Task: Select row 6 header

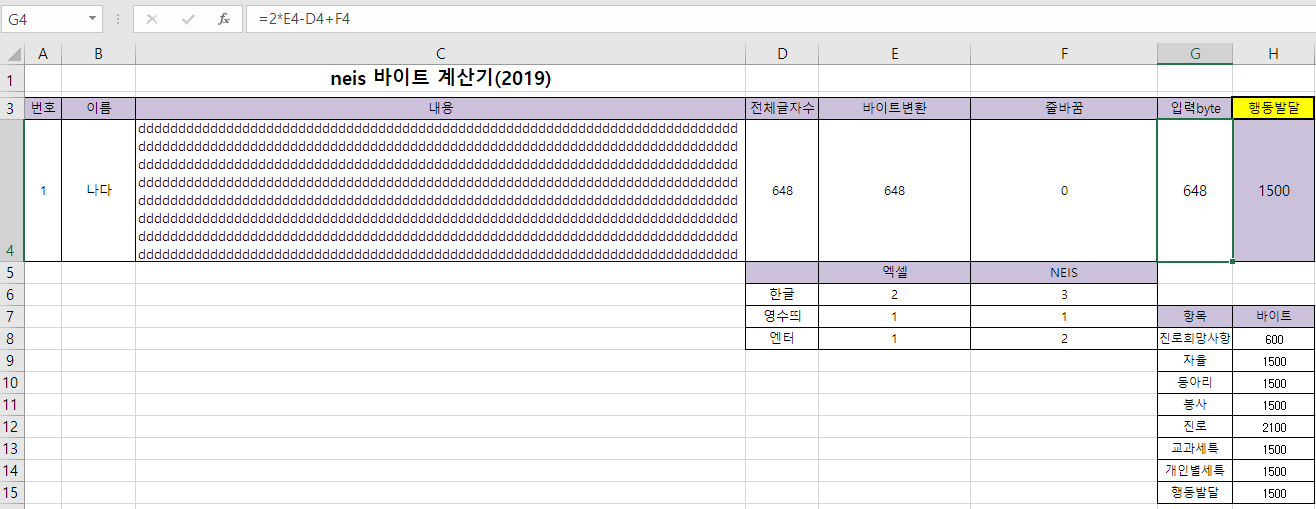Action: click(12, 295)
